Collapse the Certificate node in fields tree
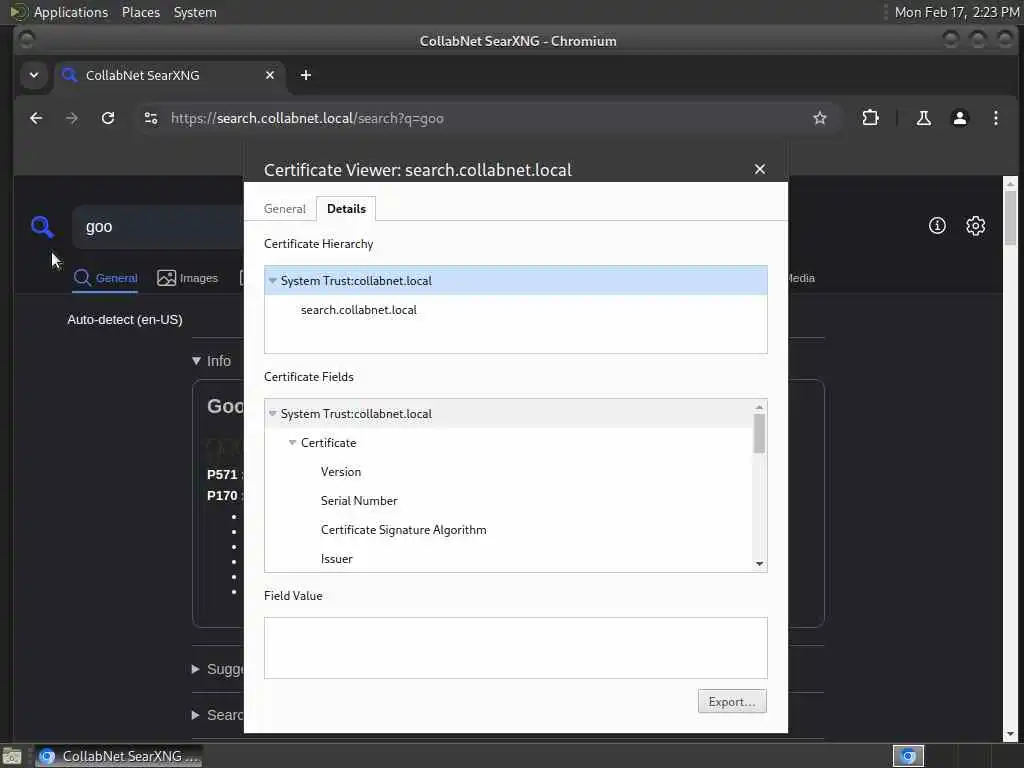This screenshot has width=1024, height=768. (x=293, y=443)
